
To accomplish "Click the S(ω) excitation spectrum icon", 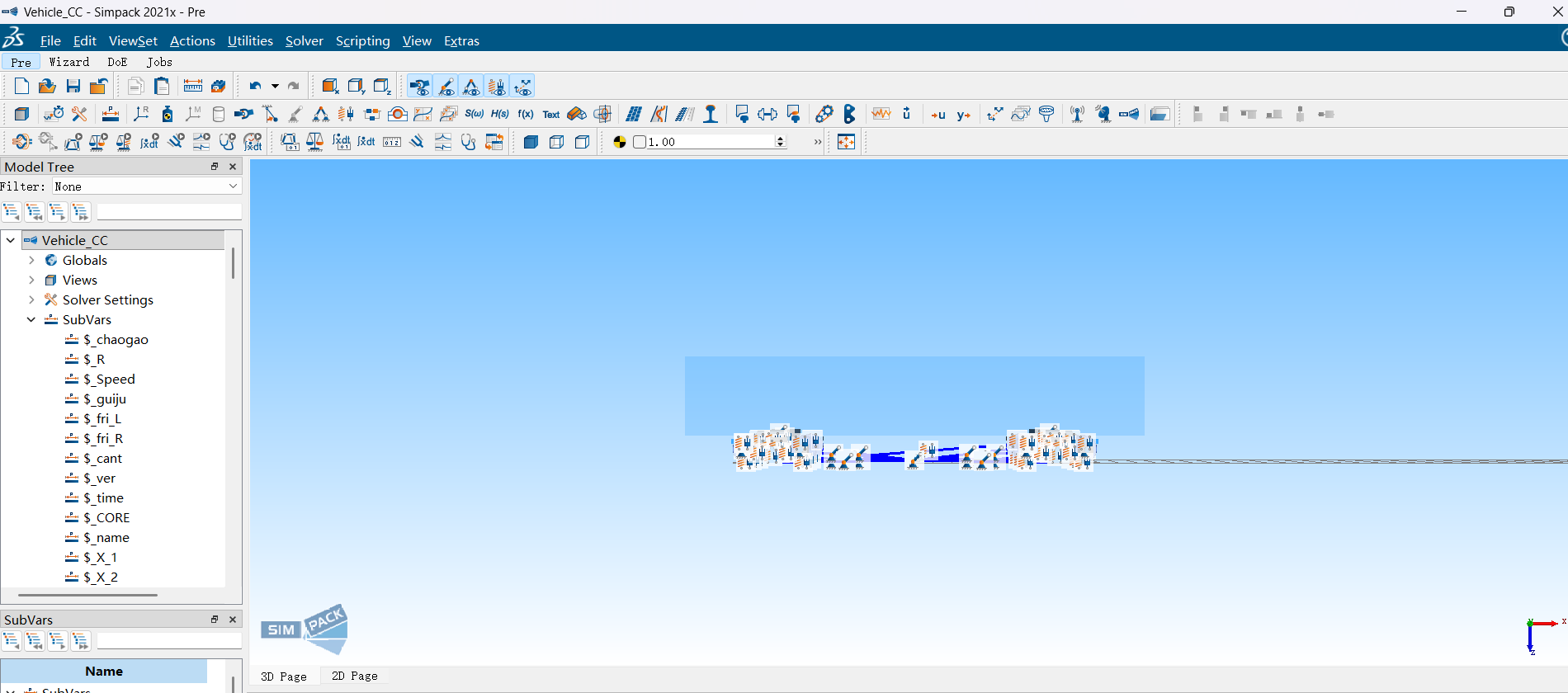I will click(x=475, y=114).
